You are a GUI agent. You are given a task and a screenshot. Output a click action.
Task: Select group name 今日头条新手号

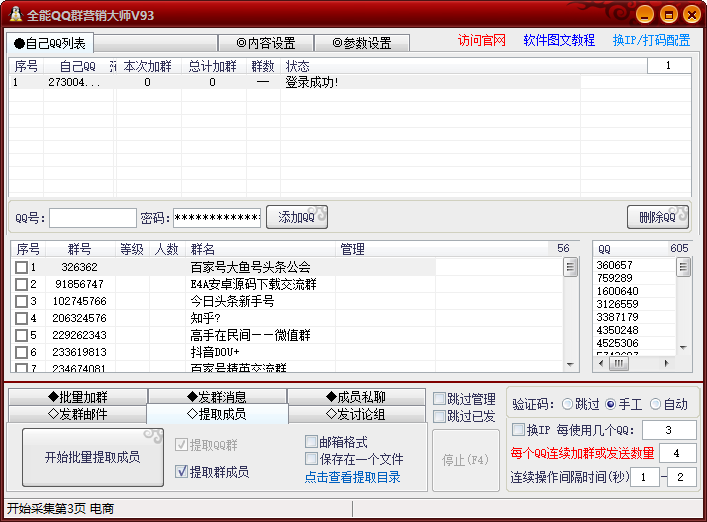coord(232,301)
